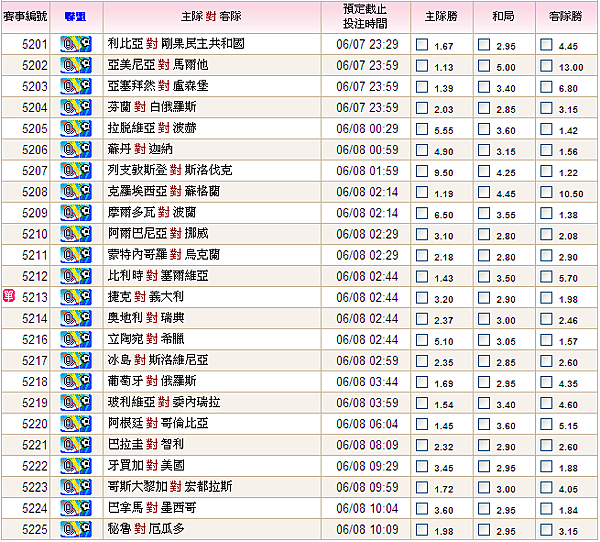Click the 主隊勝 column header

point(441,16)
